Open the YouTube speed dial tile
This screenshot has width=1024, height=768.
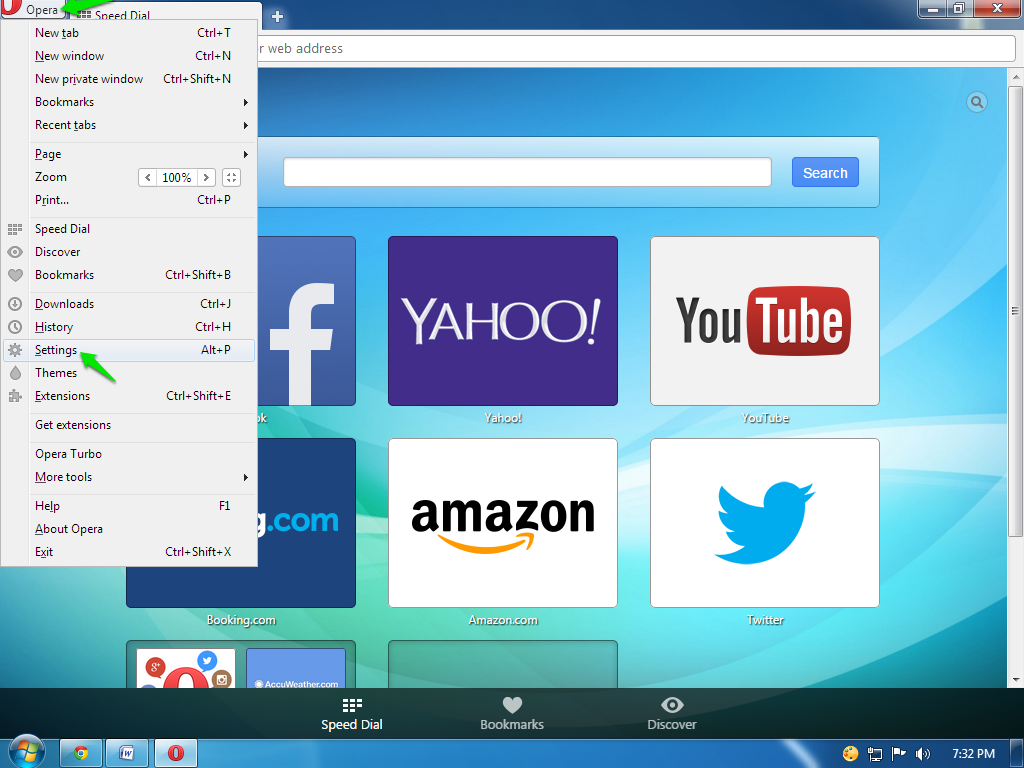pyautogui.click(x=765, y=321)
